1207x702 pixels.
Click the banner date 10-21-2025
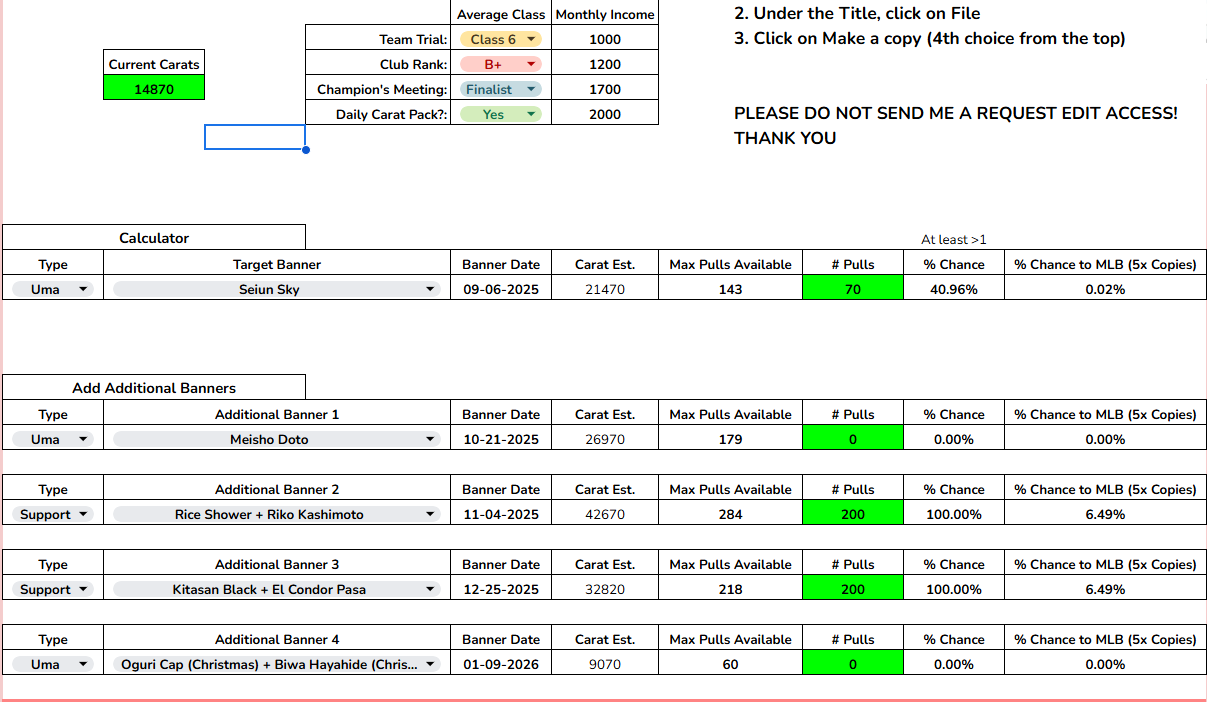point(501,439)
